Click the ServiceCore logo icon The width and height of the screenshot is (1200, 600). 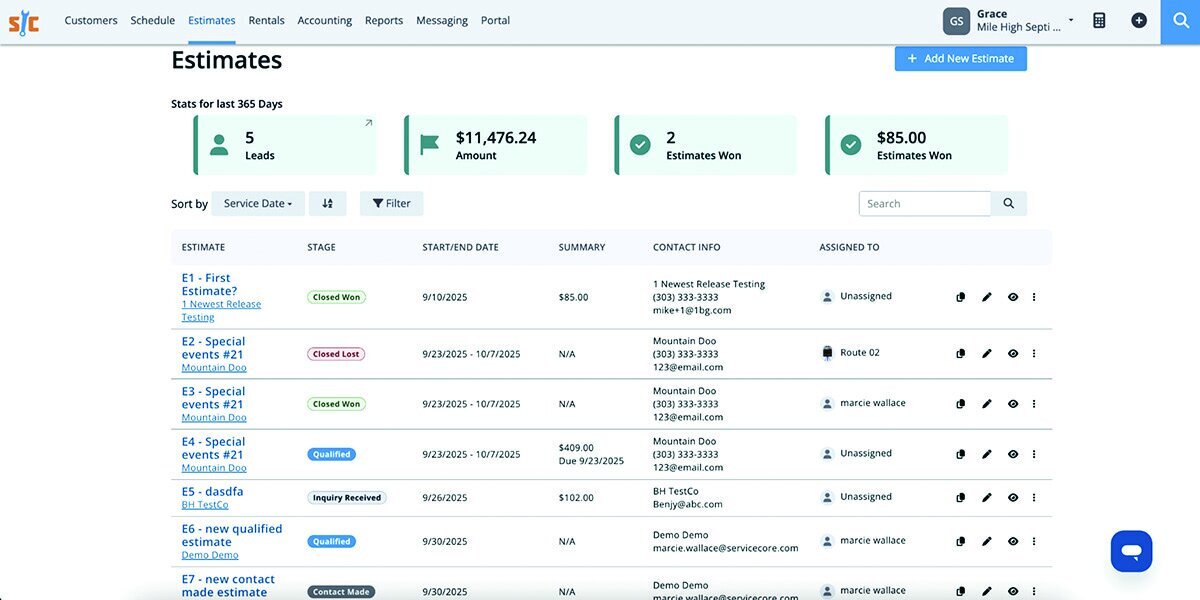pyautogui.click(x=24, y=21)
